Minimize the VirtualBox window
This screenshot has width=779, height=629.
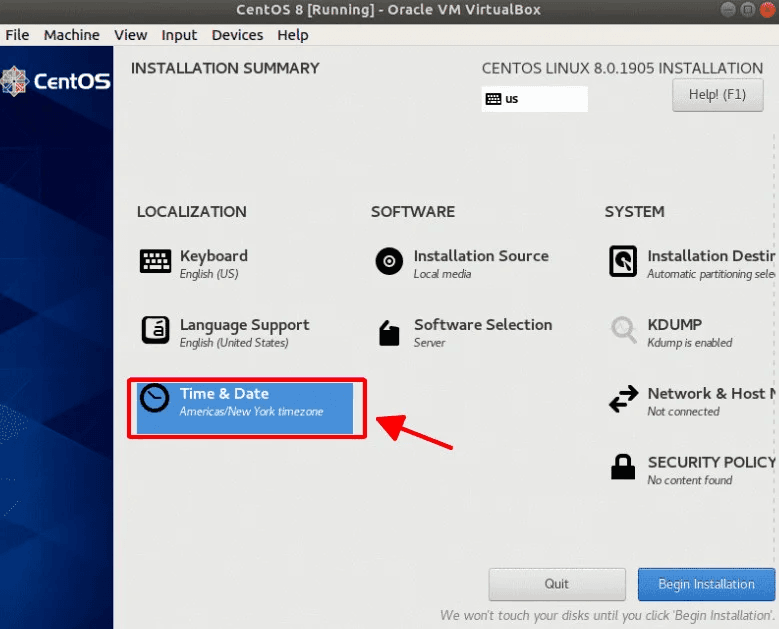pyautogui.click(x=728, y=9)
